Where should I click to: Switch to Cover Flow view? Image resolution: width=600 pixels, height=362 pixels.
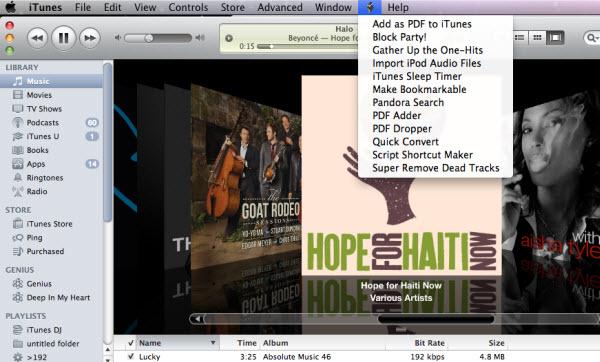(x=555, y=38)
